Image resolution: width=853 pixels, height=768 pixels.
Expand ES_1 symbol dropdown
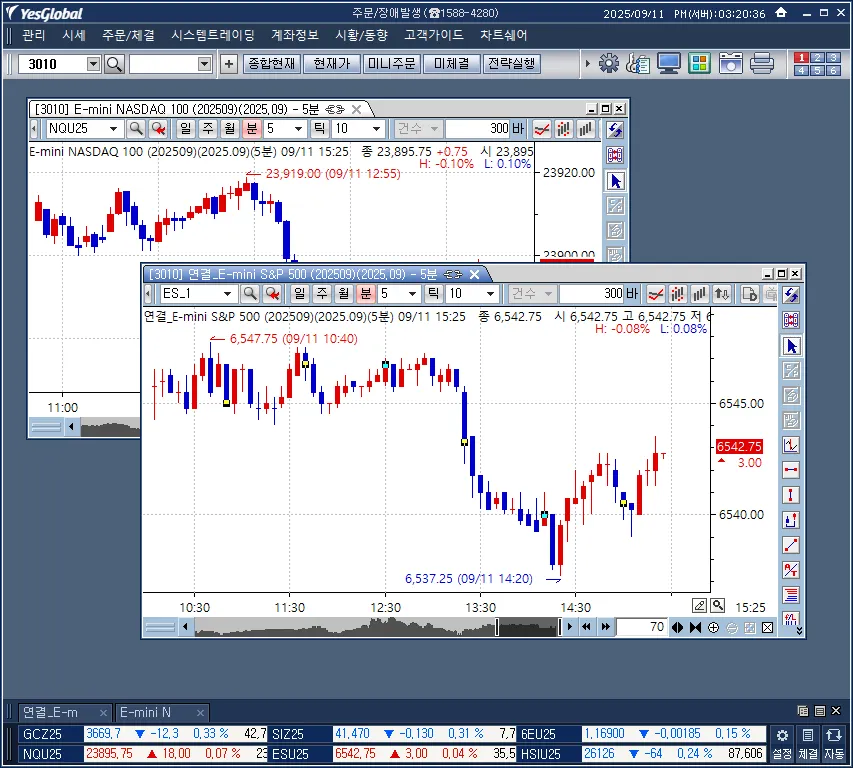click(x=227, y=294)
